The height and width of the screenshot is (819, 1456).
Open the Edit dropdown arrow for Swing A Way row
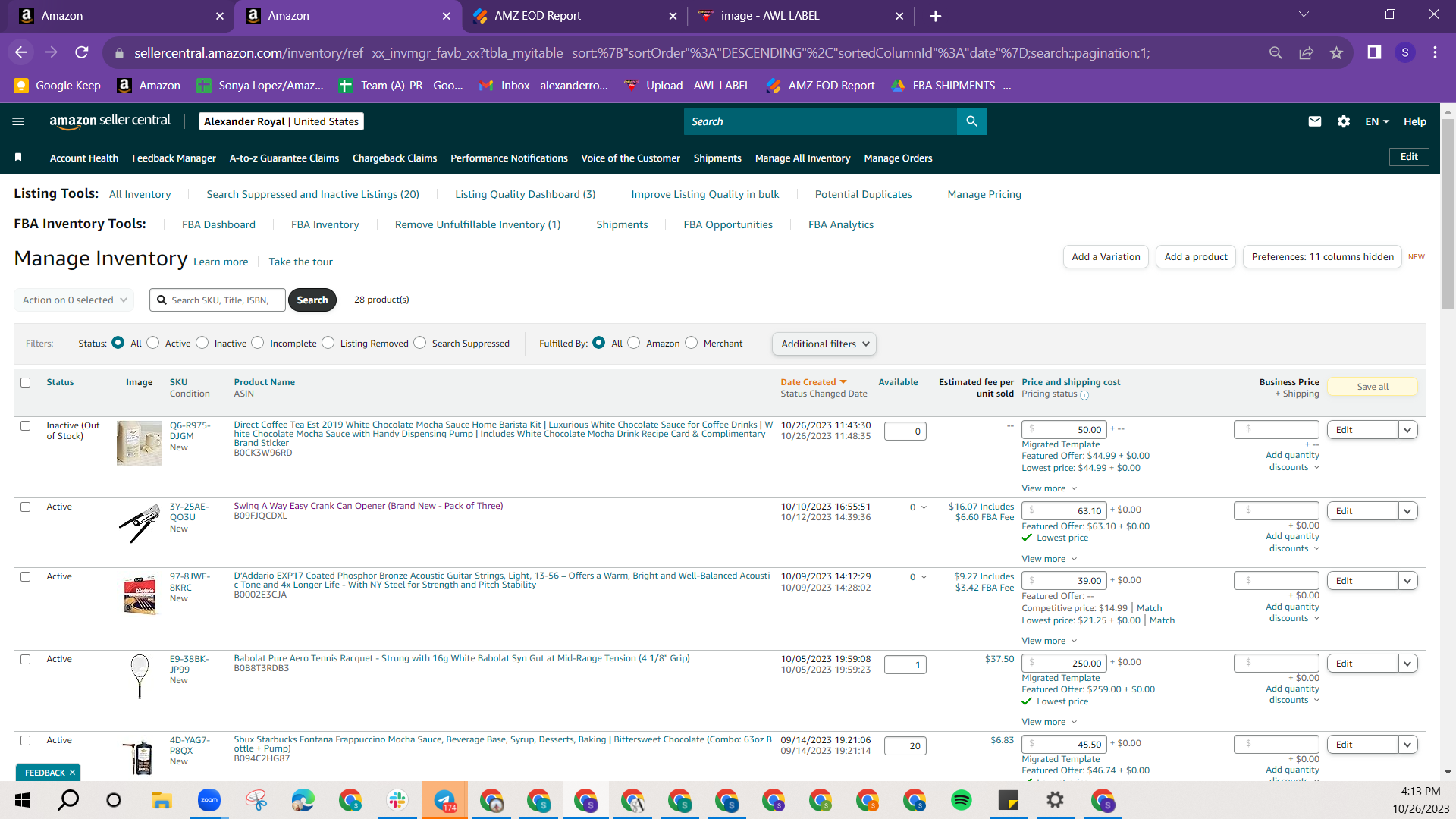tap(1408, 511)
